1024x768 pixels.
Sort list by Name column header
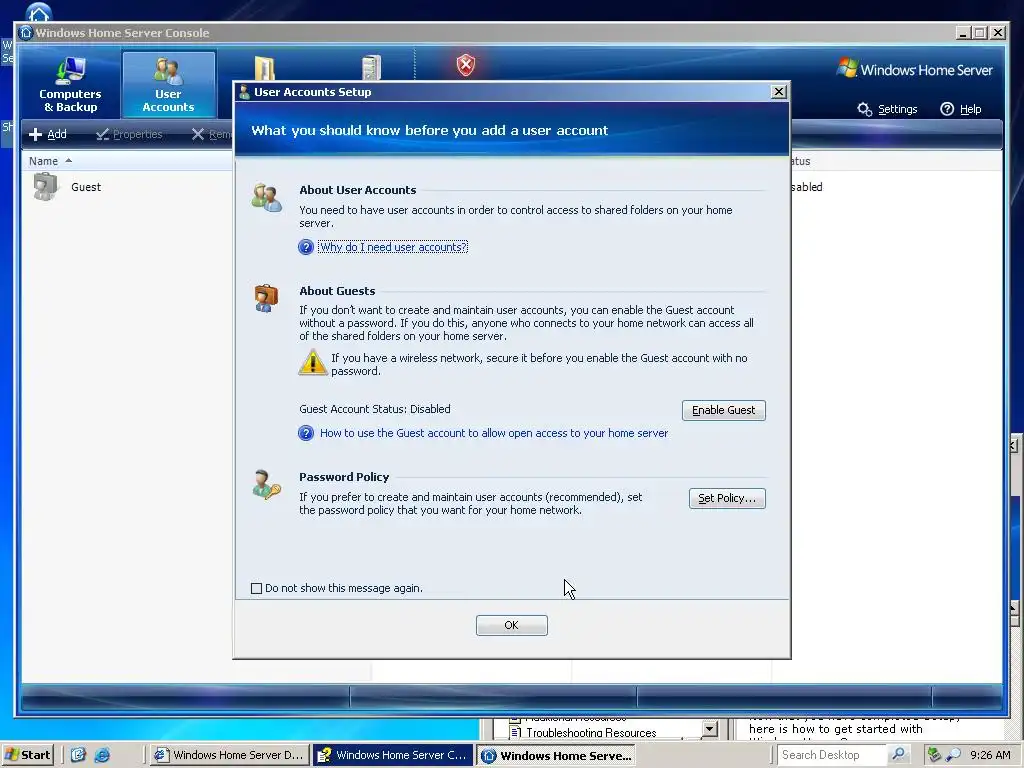click(x=43, y=161)
